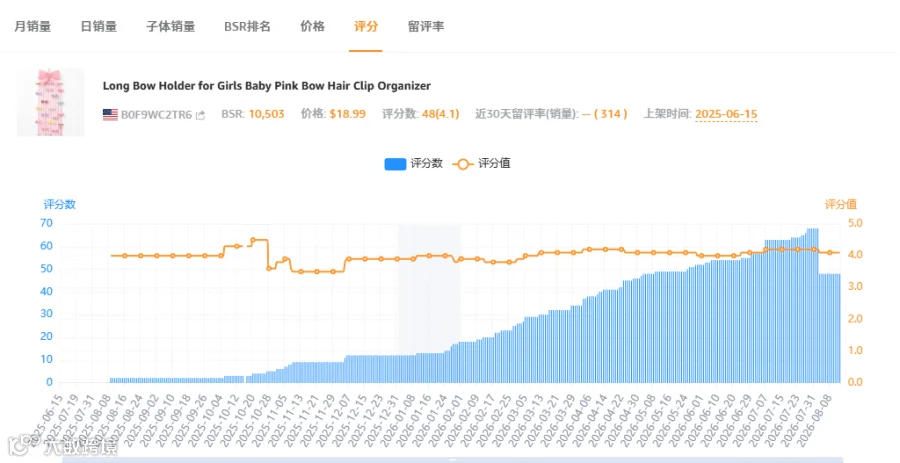900x463 pixels.
Task: Switch to the 月销量 tab
Action: (x=33, y=26)
